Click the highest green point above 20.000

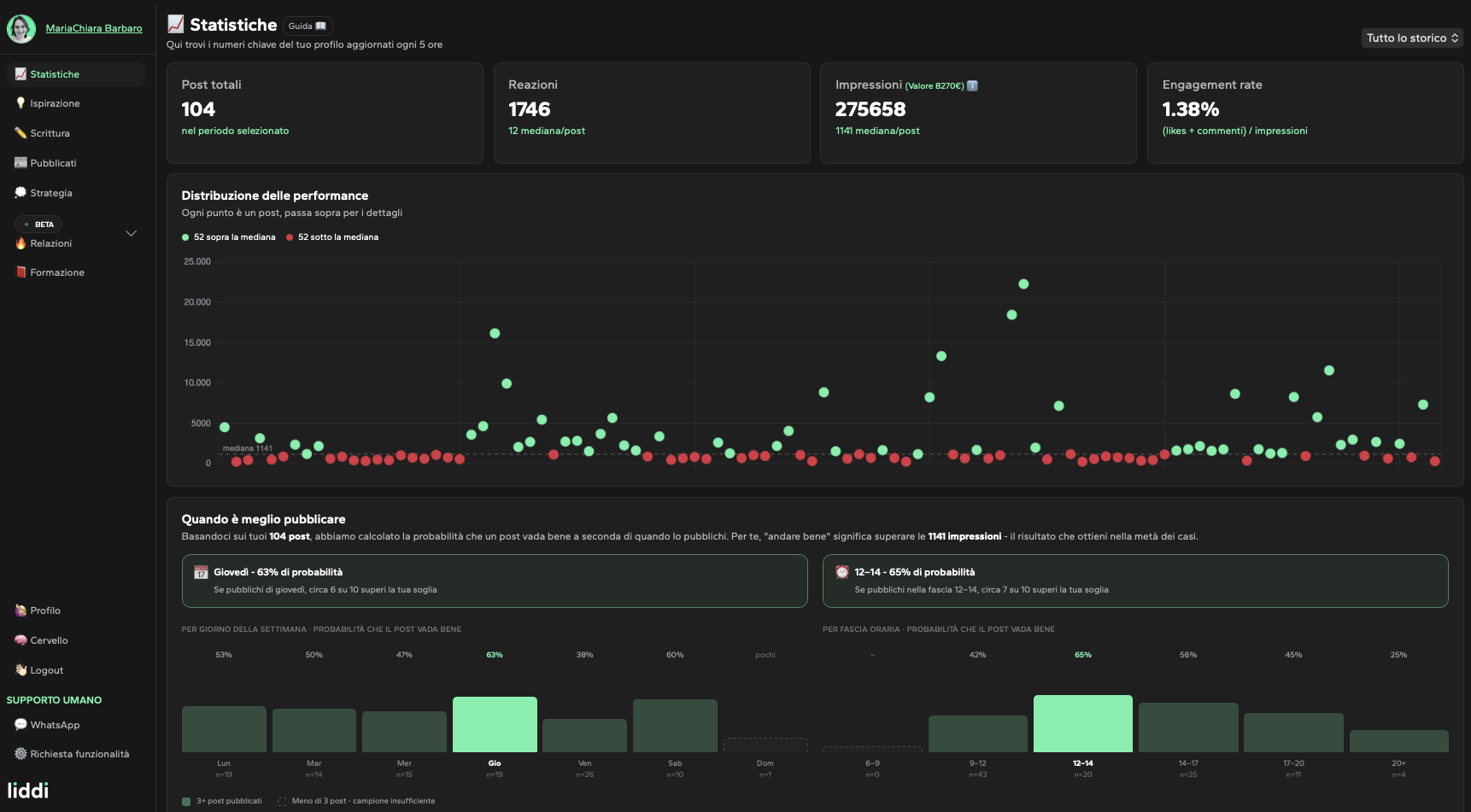[x=1023, y=284]
